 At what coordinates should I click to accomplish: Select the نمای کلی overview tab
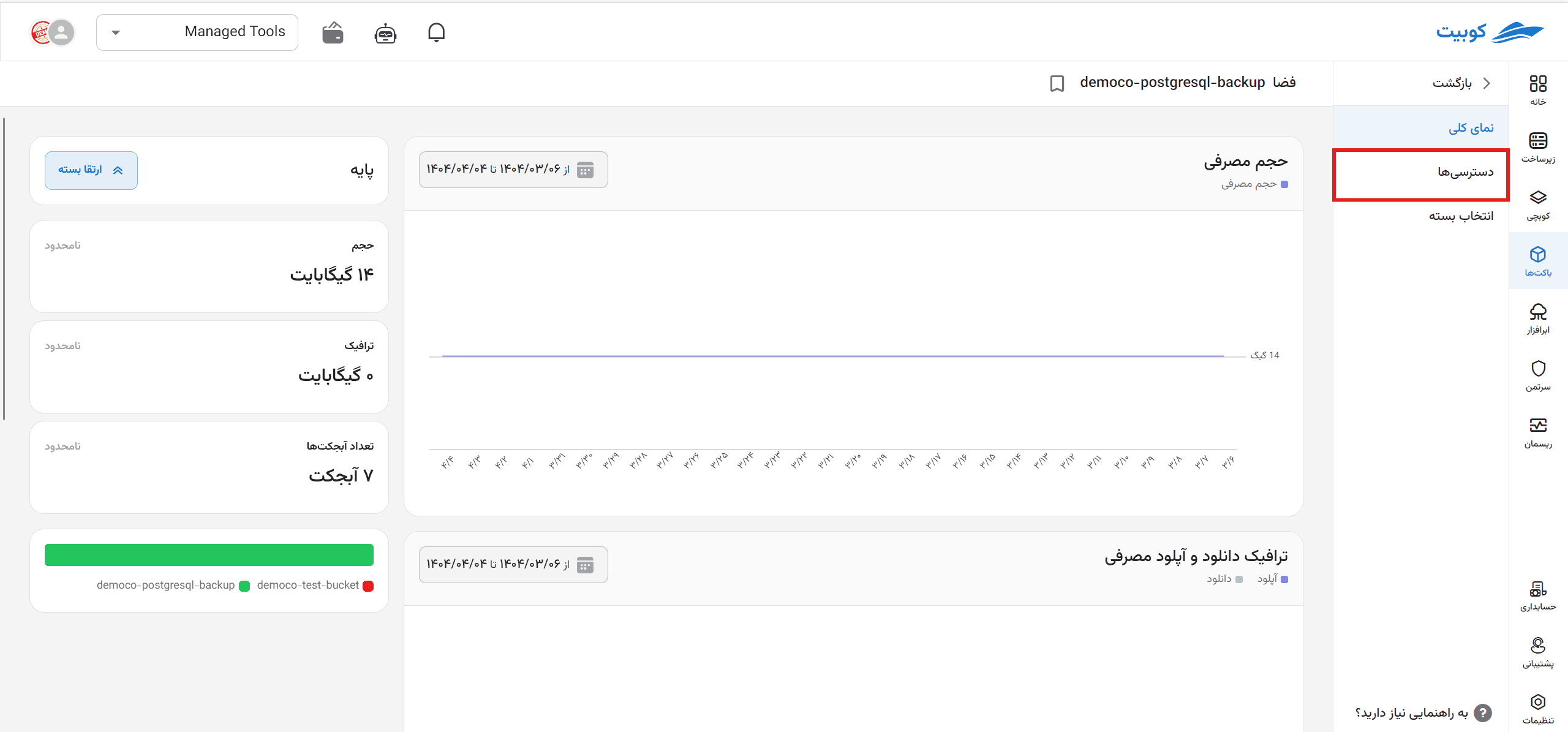click(1421, 127)
